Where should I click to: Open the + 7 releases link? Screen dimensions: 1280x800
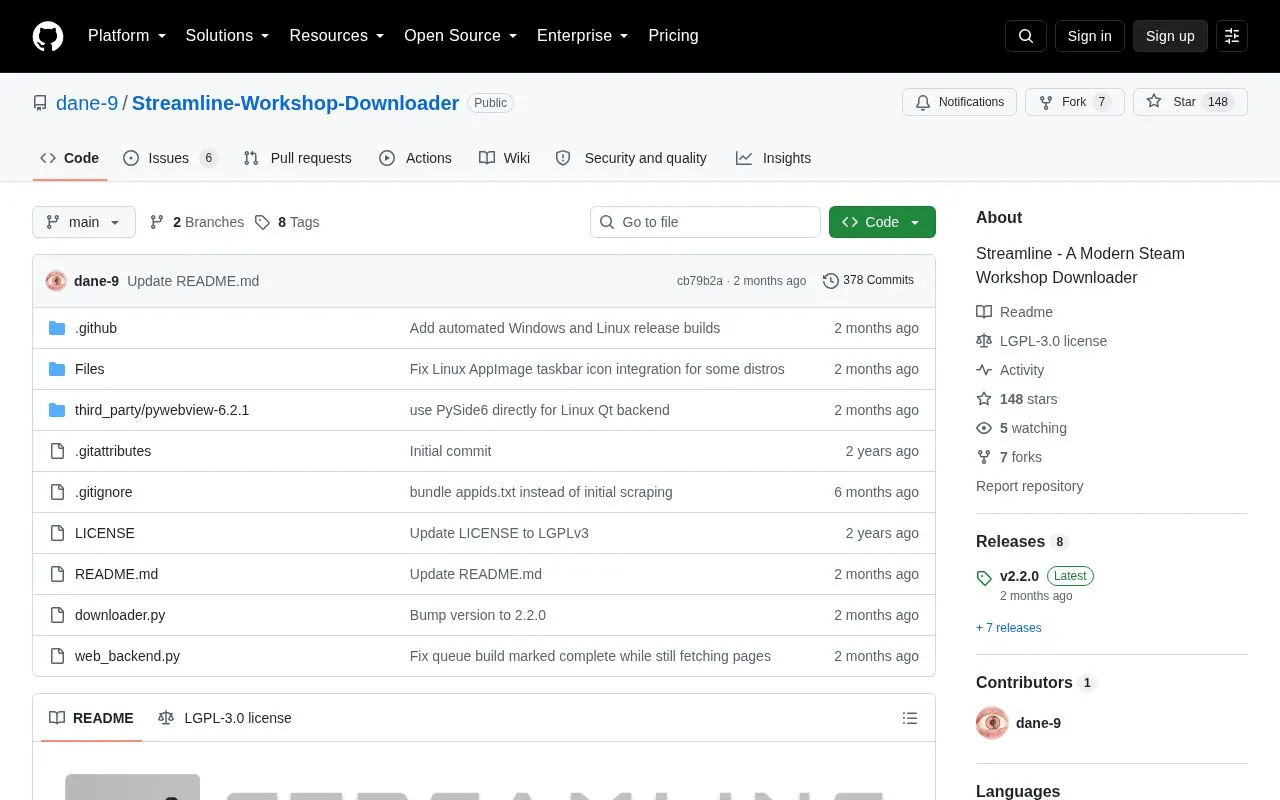click(1009, 628)
